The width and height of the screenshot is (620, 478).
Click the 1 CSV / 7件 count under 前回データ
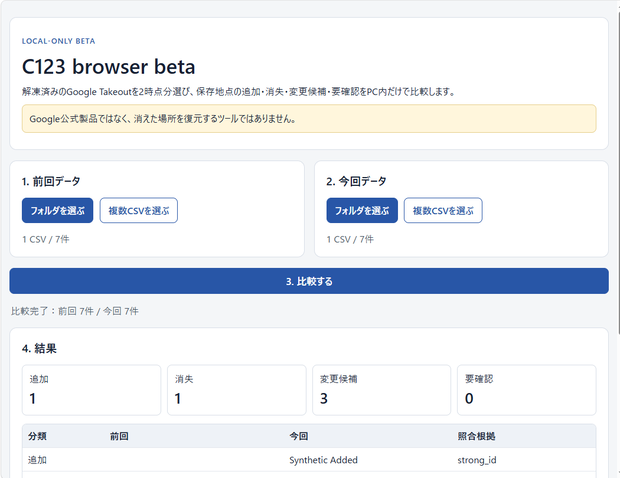(45, 239)
